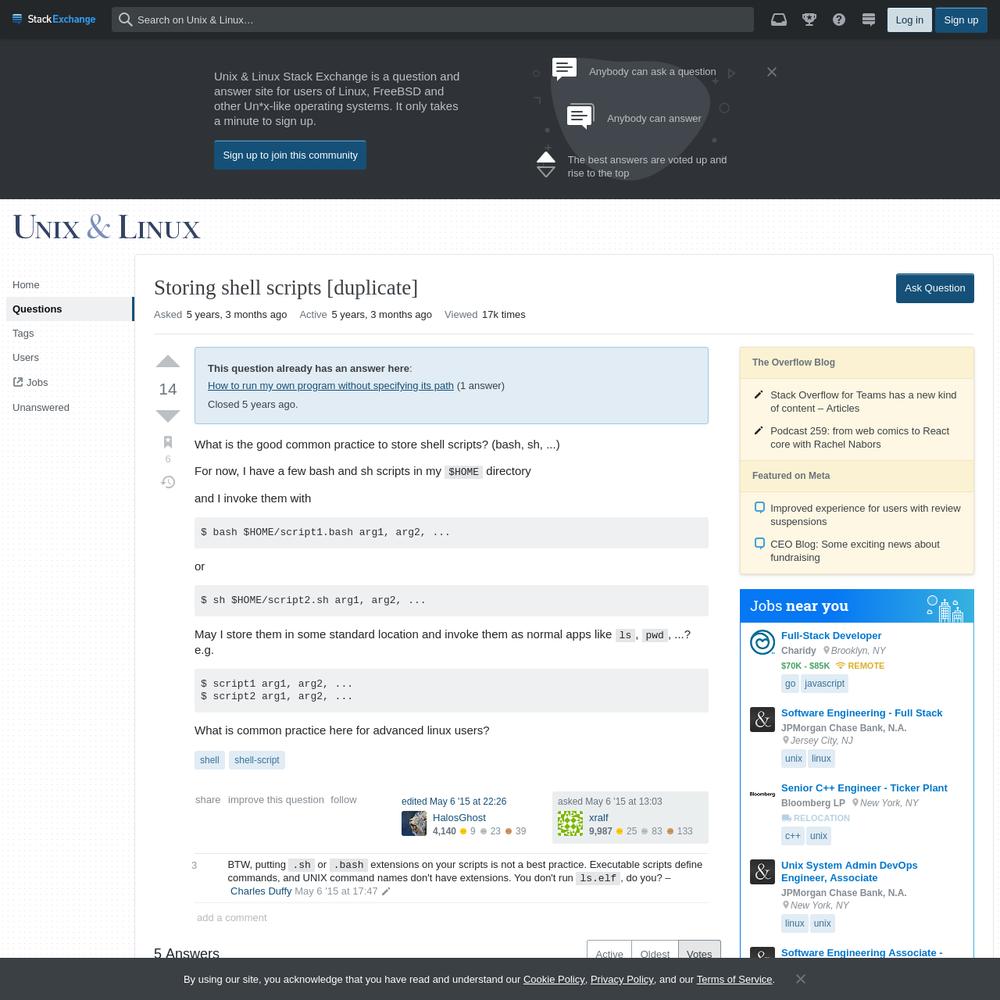Viewport: 1000px width, 1000px height.
Task: Downvote the question
Action: 168,416
